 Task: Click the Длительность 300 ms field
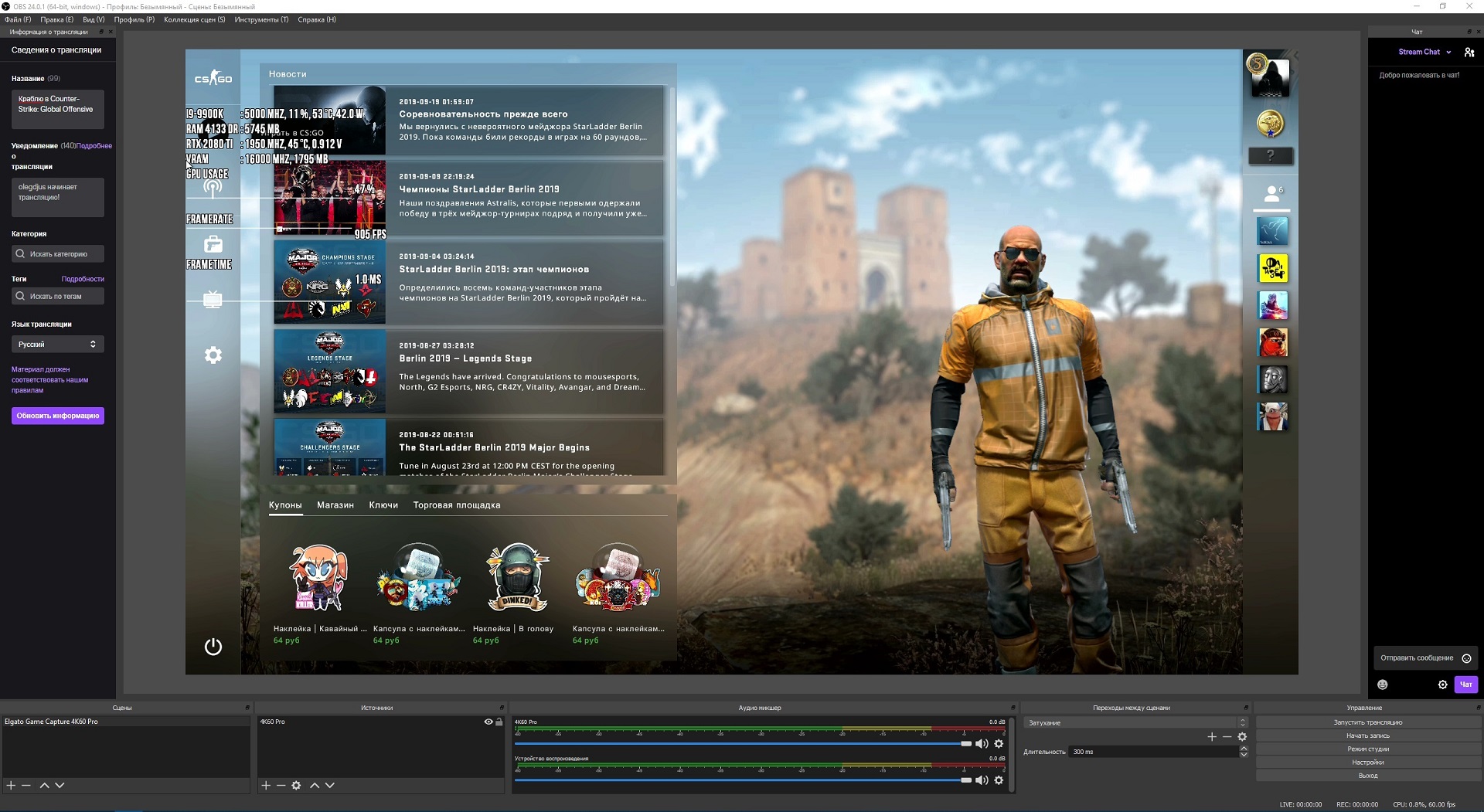pos(1154,752)
